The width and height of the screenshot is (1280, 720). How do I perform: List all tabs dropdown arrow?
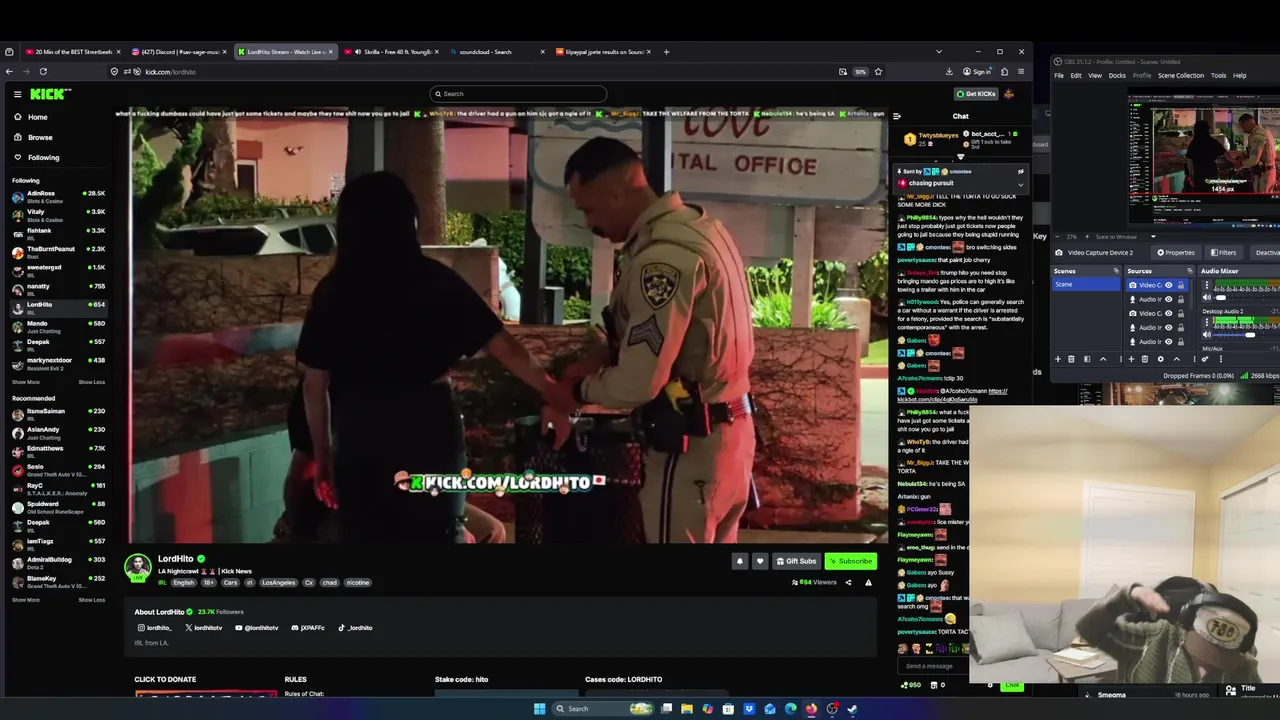[x=938, y=52]
